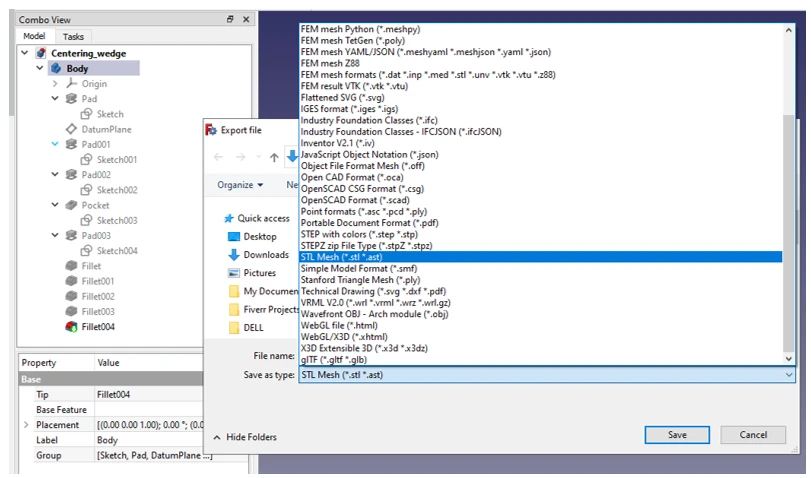The image size is (811, 478).
Task: Choose FEM mesh Python (*.meshpy)
Action: [x=540, y=29]
